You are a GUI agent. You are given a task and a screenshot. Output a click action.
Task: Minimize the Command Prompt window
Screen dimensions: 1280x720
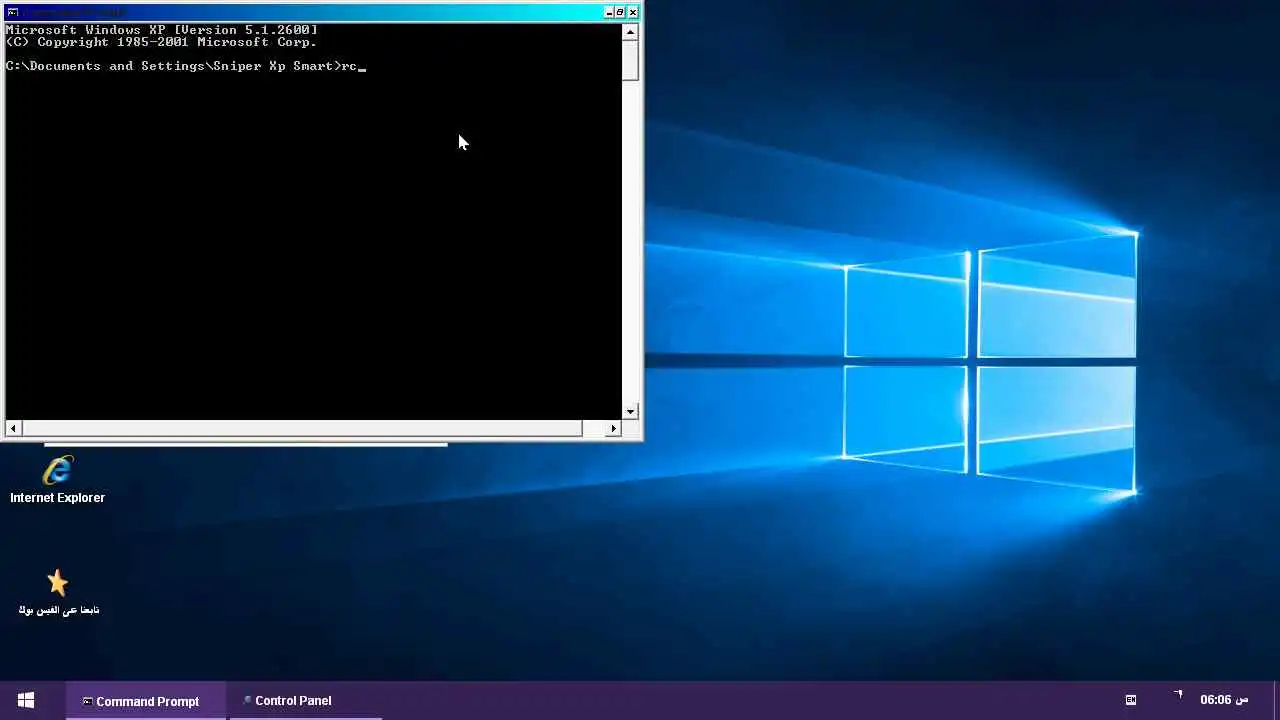tap(609, 12)
